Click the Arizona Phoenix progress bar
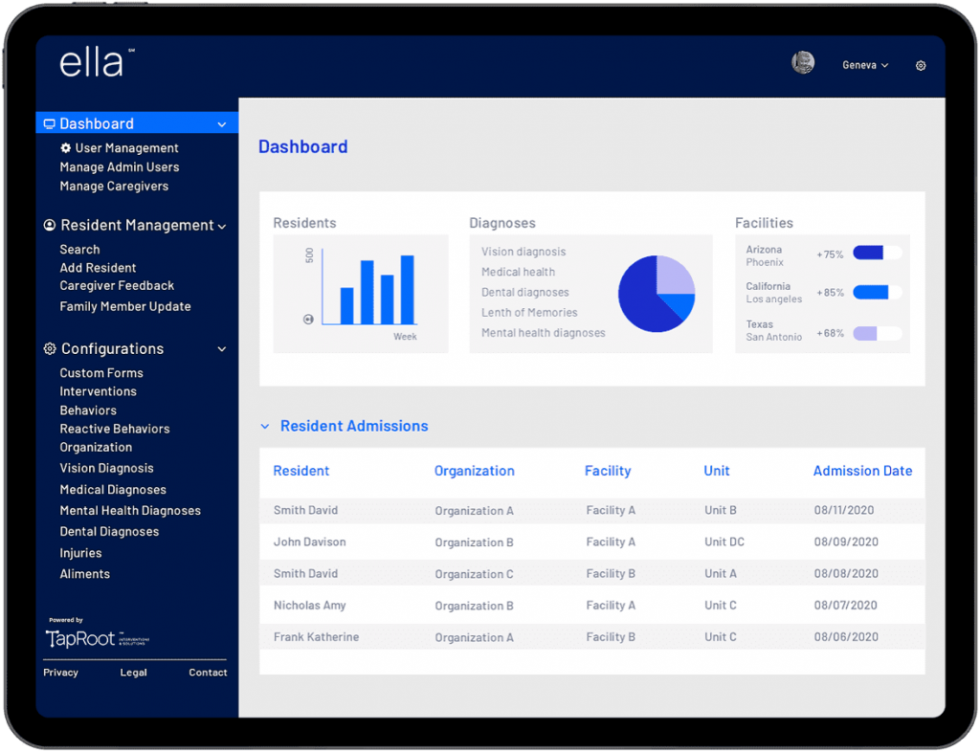 click(x=876, y=253)
